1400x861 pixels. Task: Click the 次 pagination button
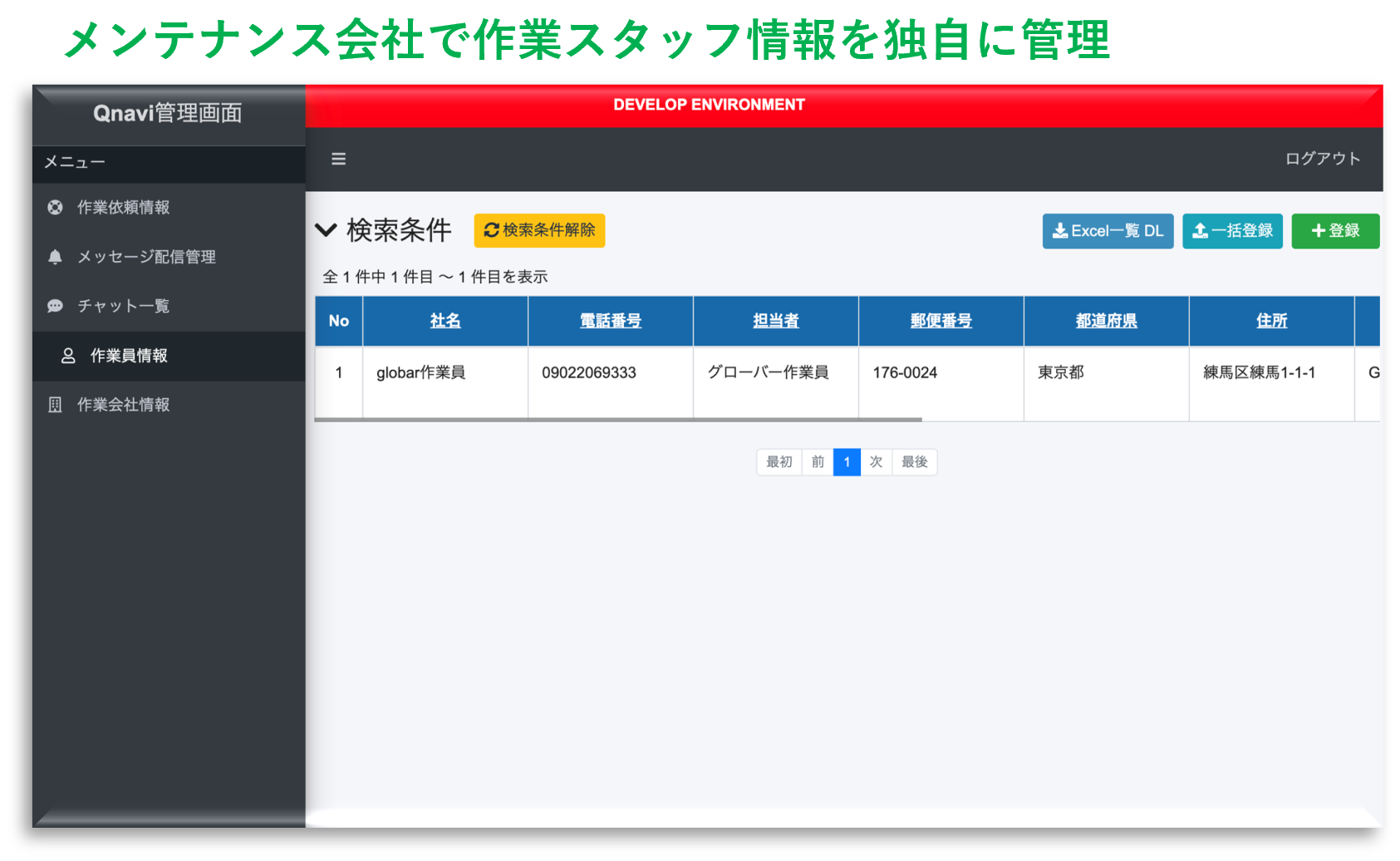point(876,462)
